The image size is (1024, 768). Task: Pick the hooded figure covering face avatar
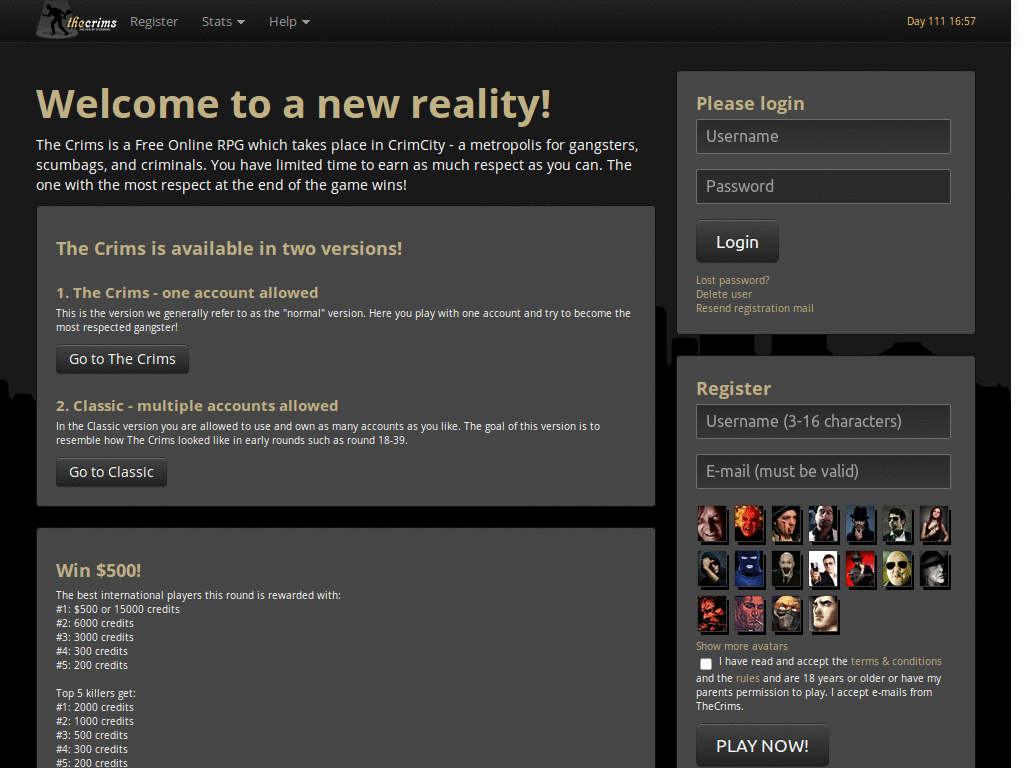click(711, 569)
